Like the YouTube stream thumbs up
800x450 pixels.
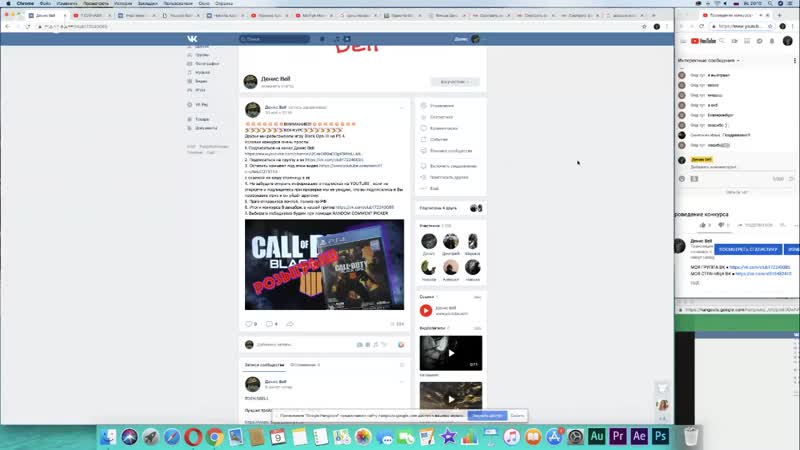point(705,225)
